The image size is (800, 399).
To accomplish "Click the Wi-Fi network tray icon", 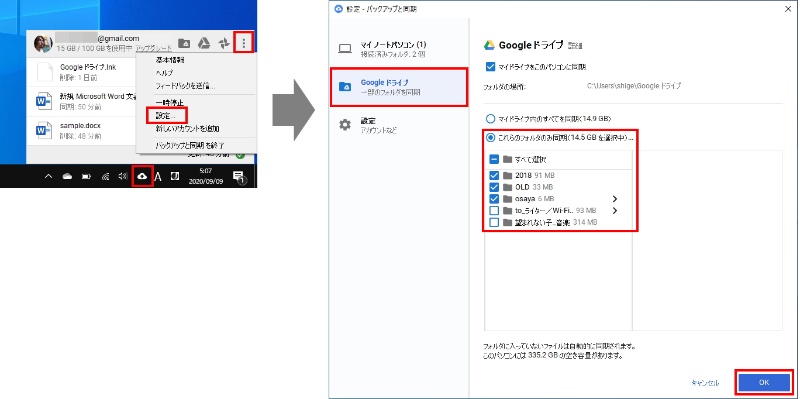I will (105, 177).
